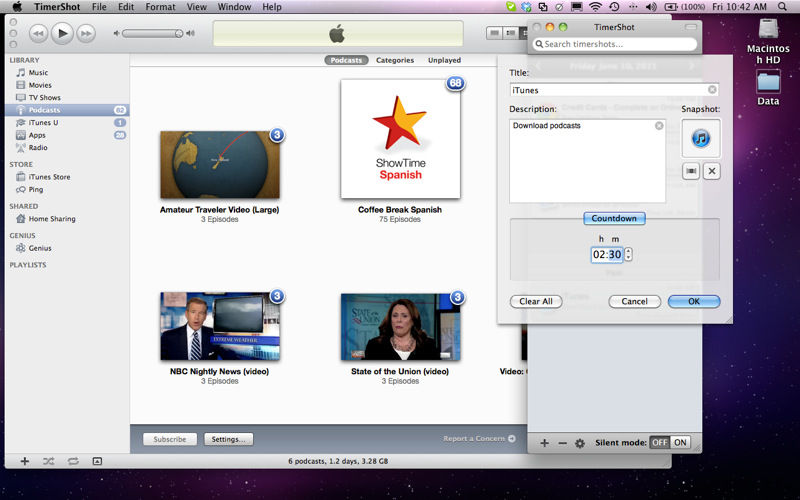Screen dimensions: 800x500
Task: Open the iTunes Store
Action: pyautogui.click(x=49, y=177)
